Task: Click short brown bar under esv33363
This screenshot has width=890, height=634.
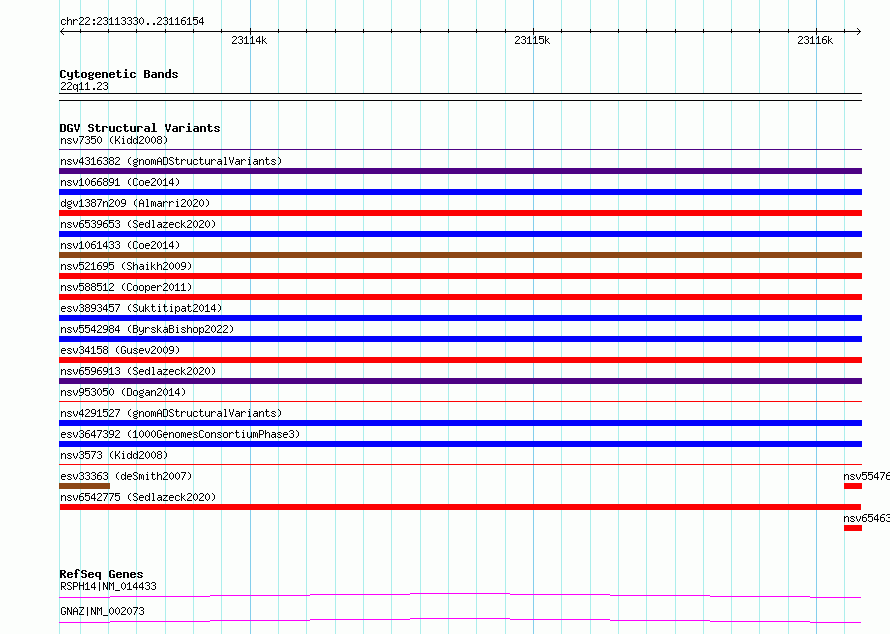Action: point(85,486)
